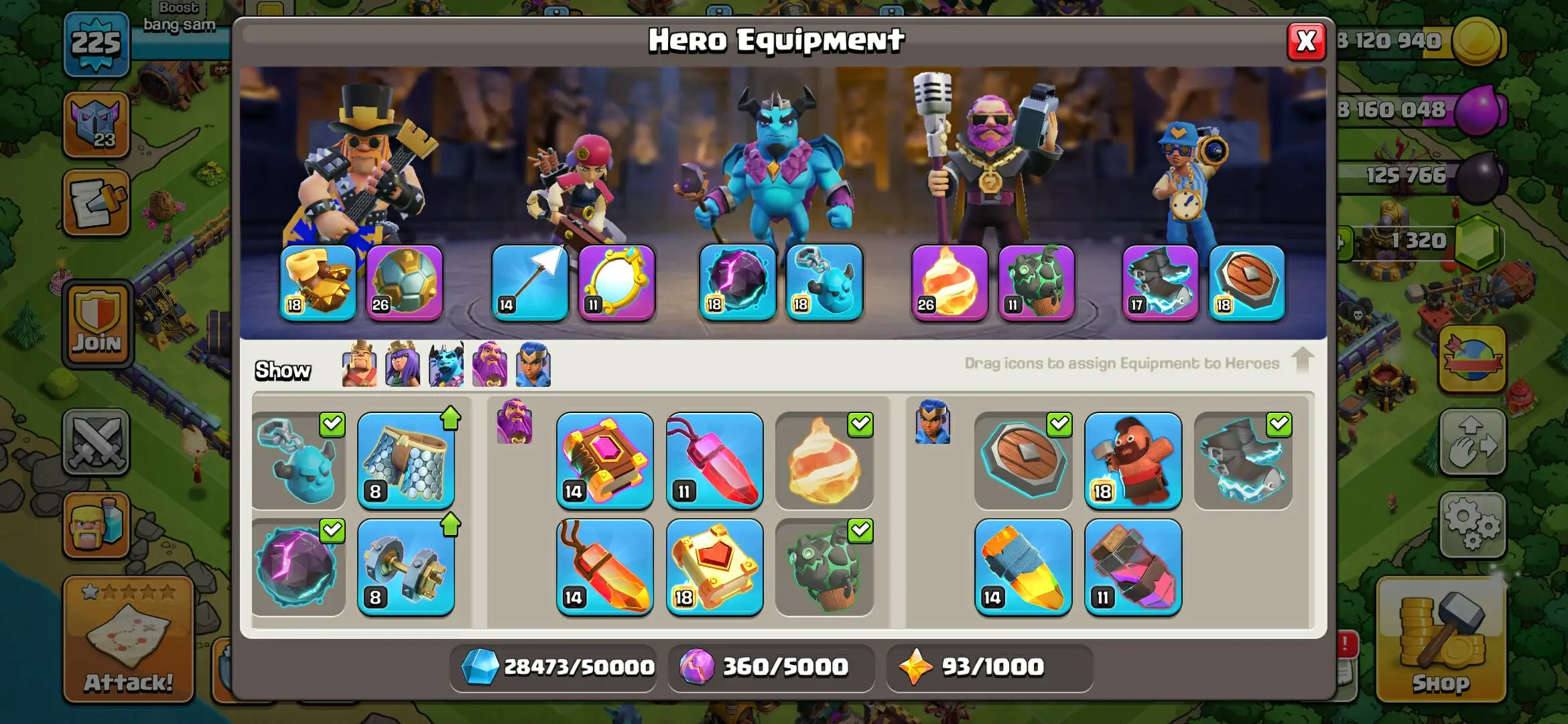This screenshot has width=1568, height=724.
Task: Click the gray up arrow near drag hint
Action: 1302,360
